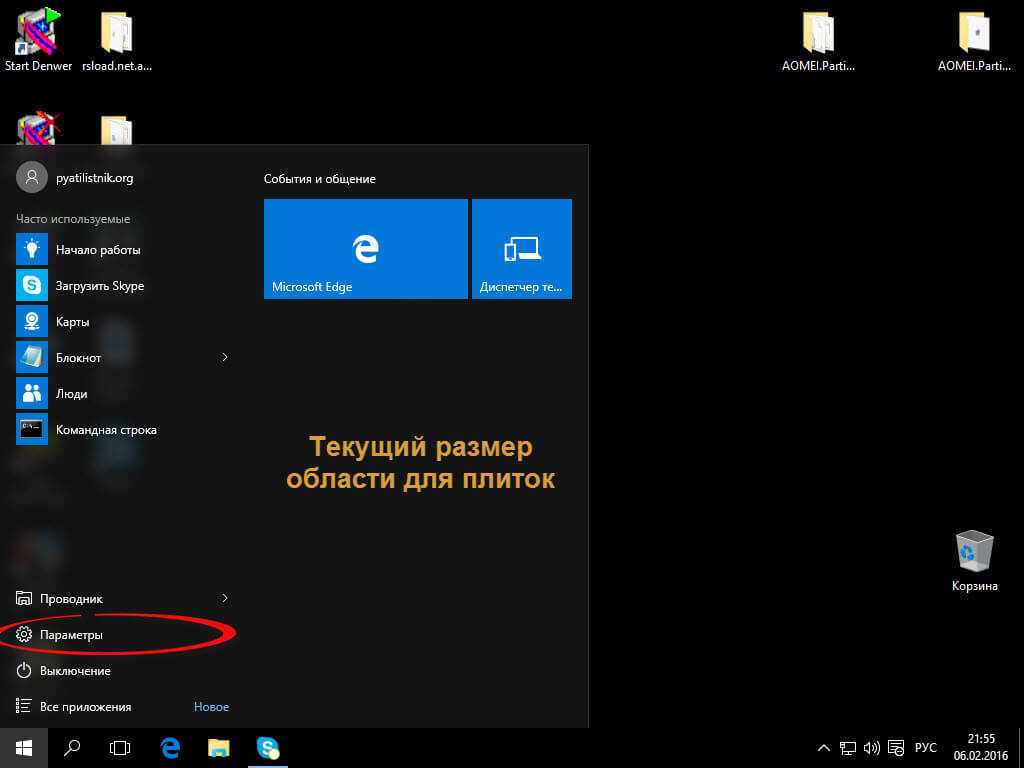Show hidden system tray icons
Viewport: 1024px width, 768px height.
[823, 747]
